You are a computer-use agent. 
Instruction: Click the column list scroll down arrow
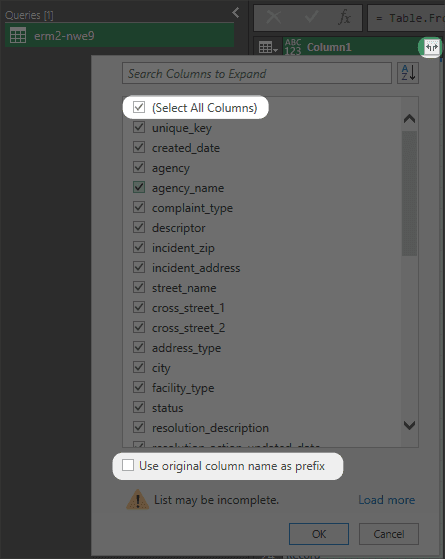click(409, 425)
